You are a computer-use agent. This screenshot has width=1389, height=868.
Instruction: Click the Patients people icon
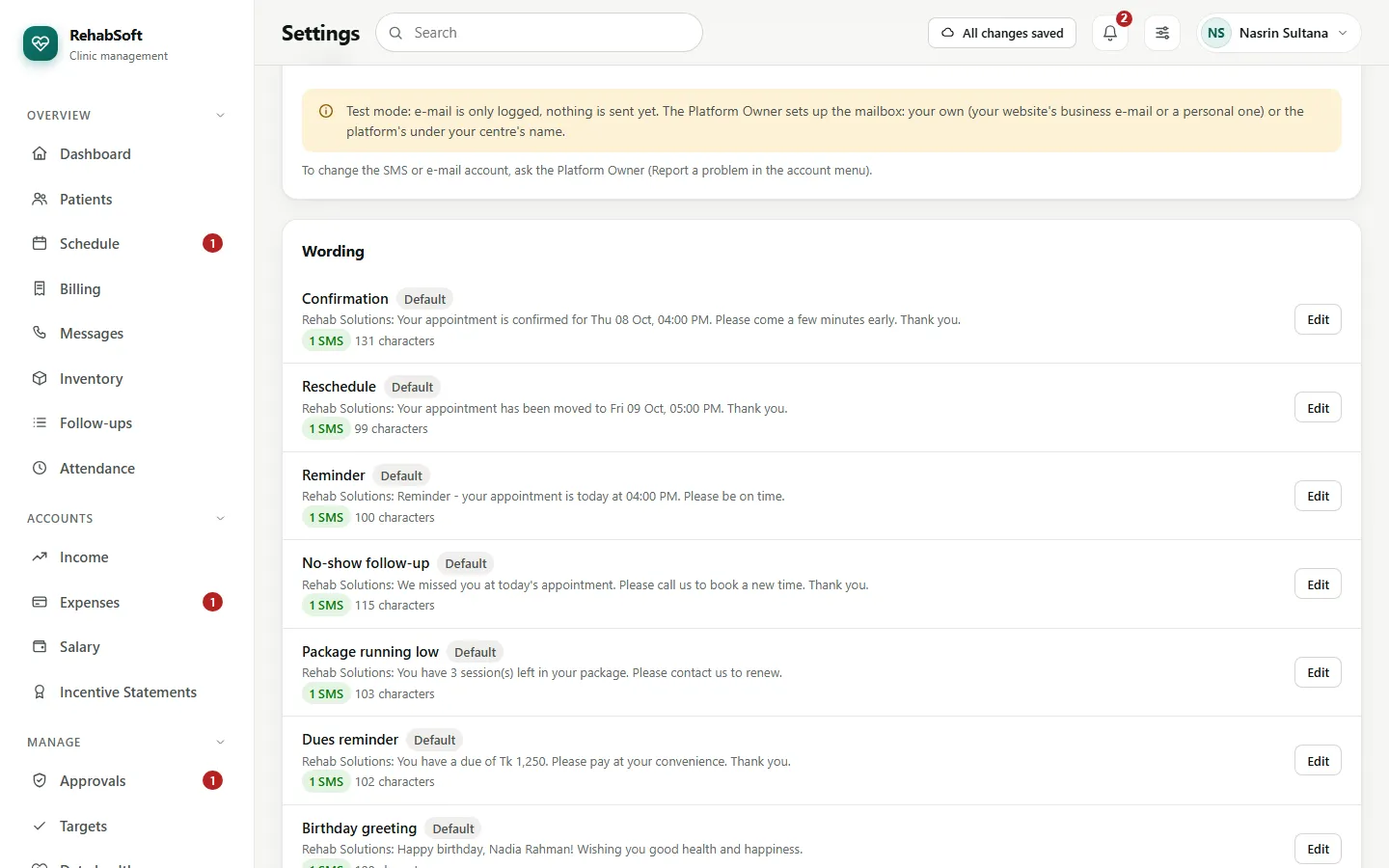[x=40, y=199]
